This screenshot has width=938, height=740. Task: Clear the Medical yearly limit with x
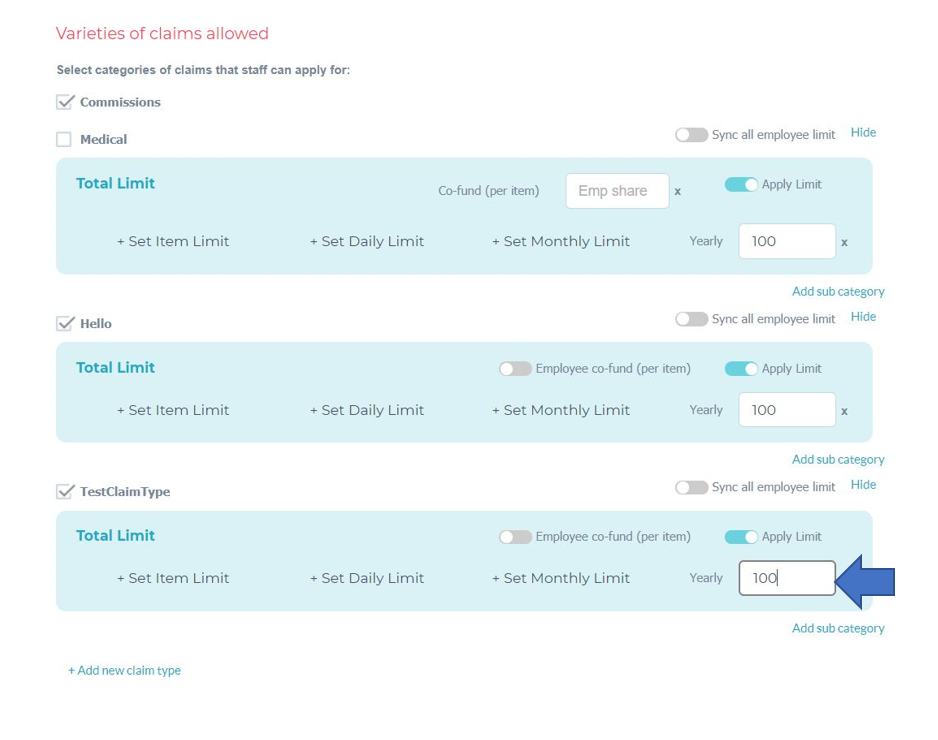[x=844, y=243]
